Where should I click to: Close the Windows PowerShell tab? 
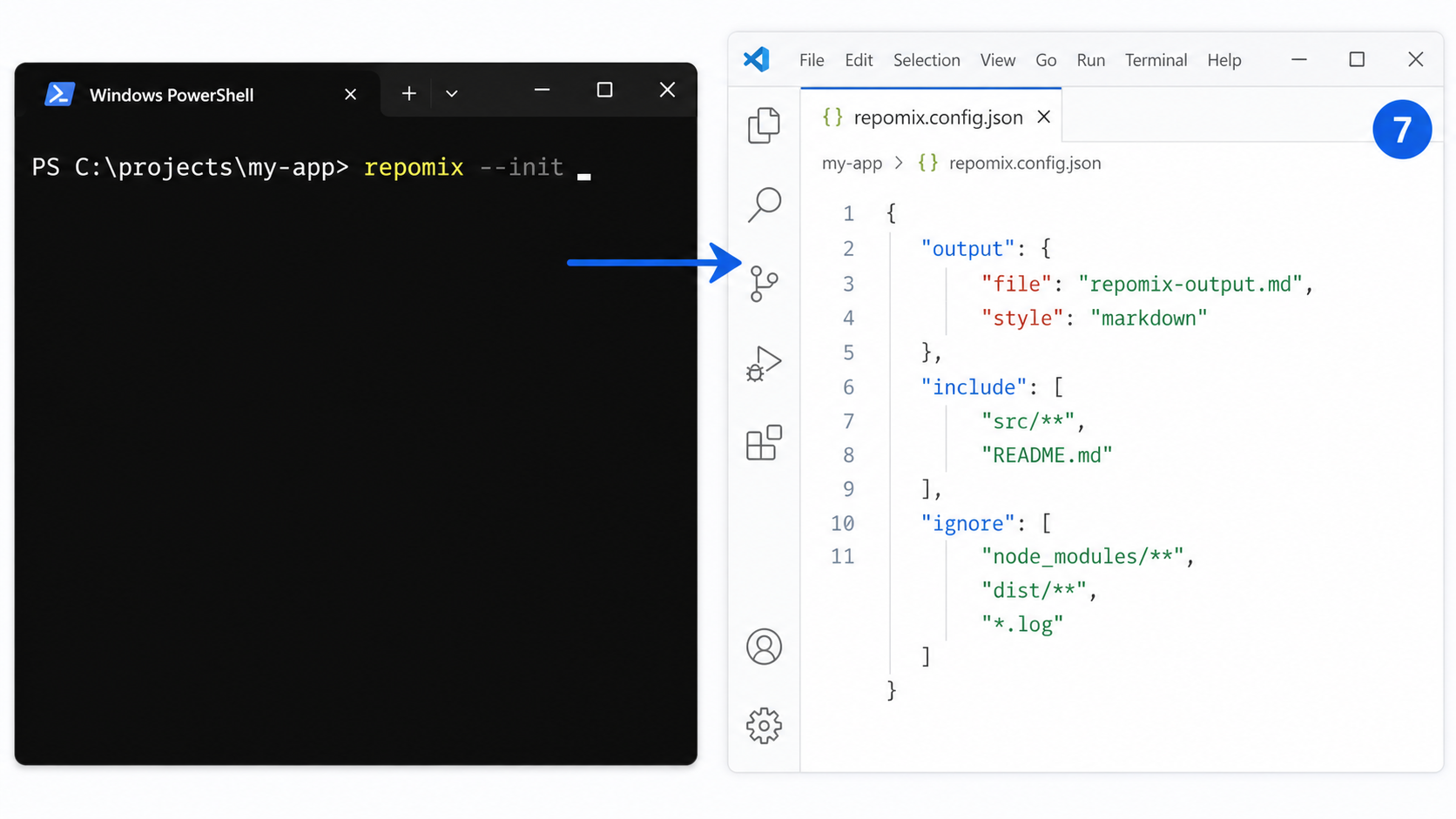tap(350, 94)
